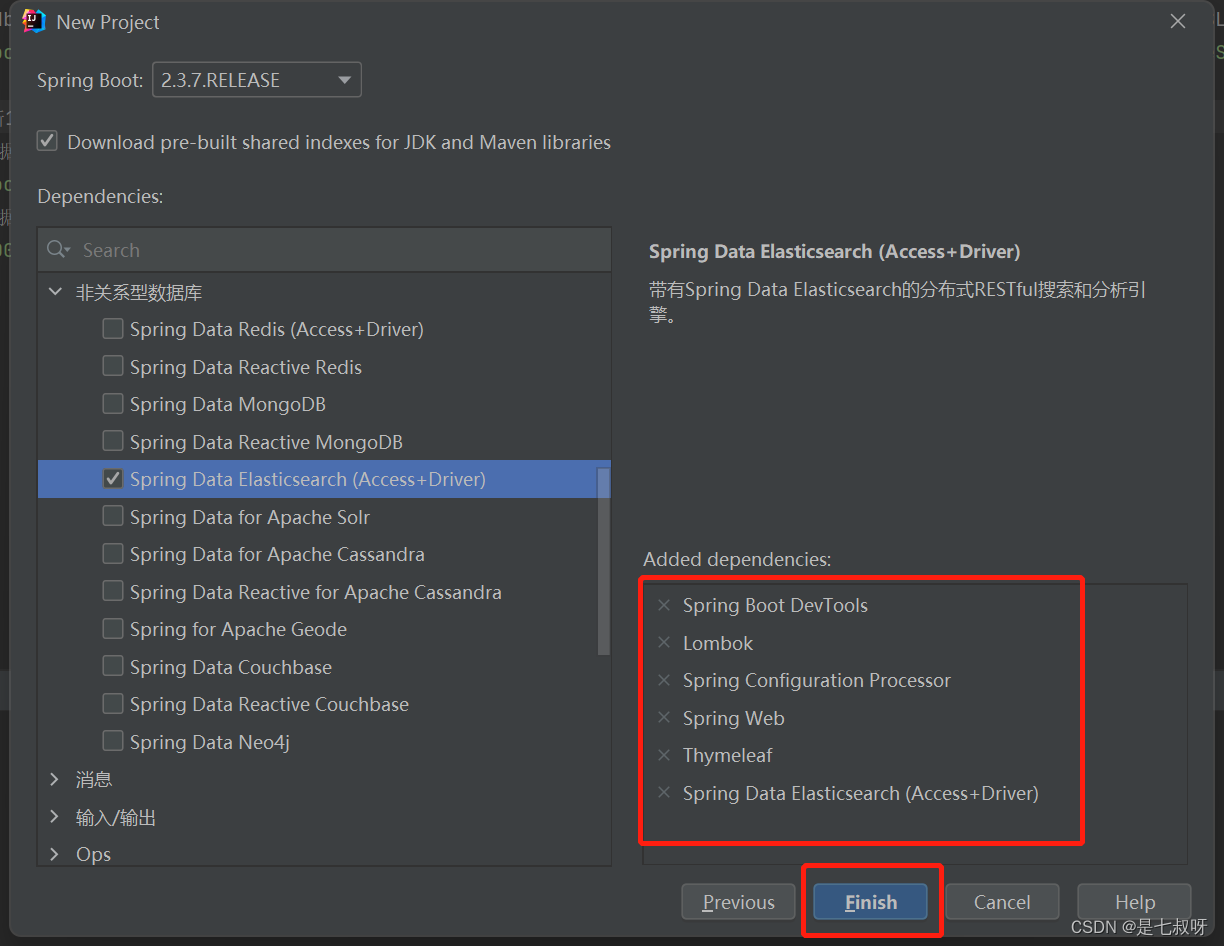This screenshot has width=1224, height=946.
Task: Remove Spring Web via its X icon
Action: tap(664, 718)
